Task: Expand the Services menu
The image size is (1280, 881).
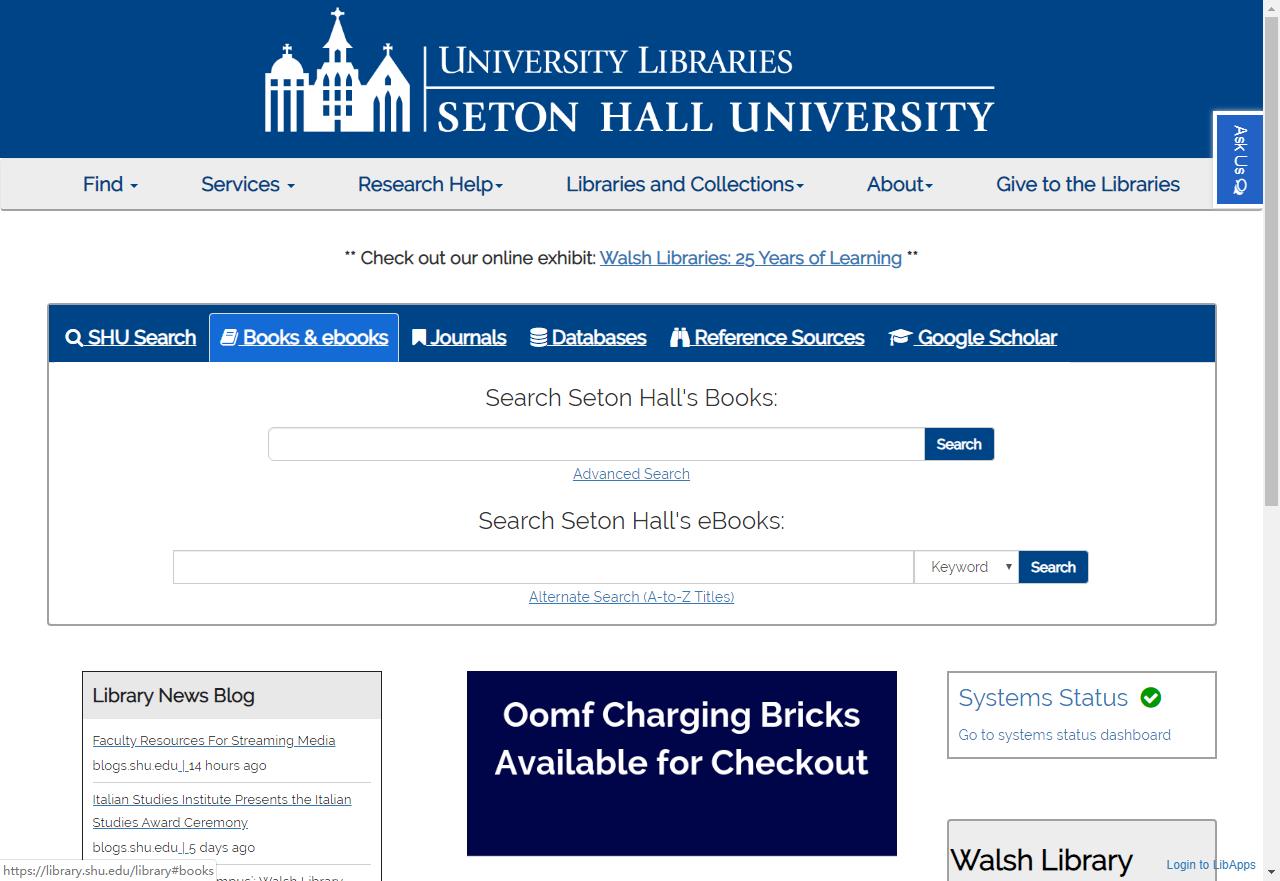Action: (x=248, y=184)
